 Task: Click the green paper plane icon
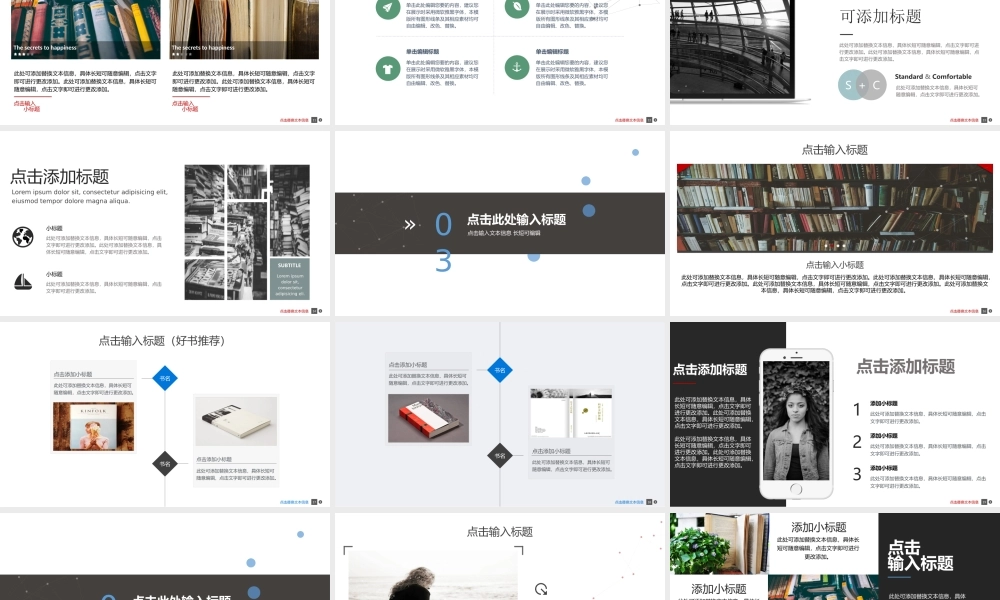[387, 7]
